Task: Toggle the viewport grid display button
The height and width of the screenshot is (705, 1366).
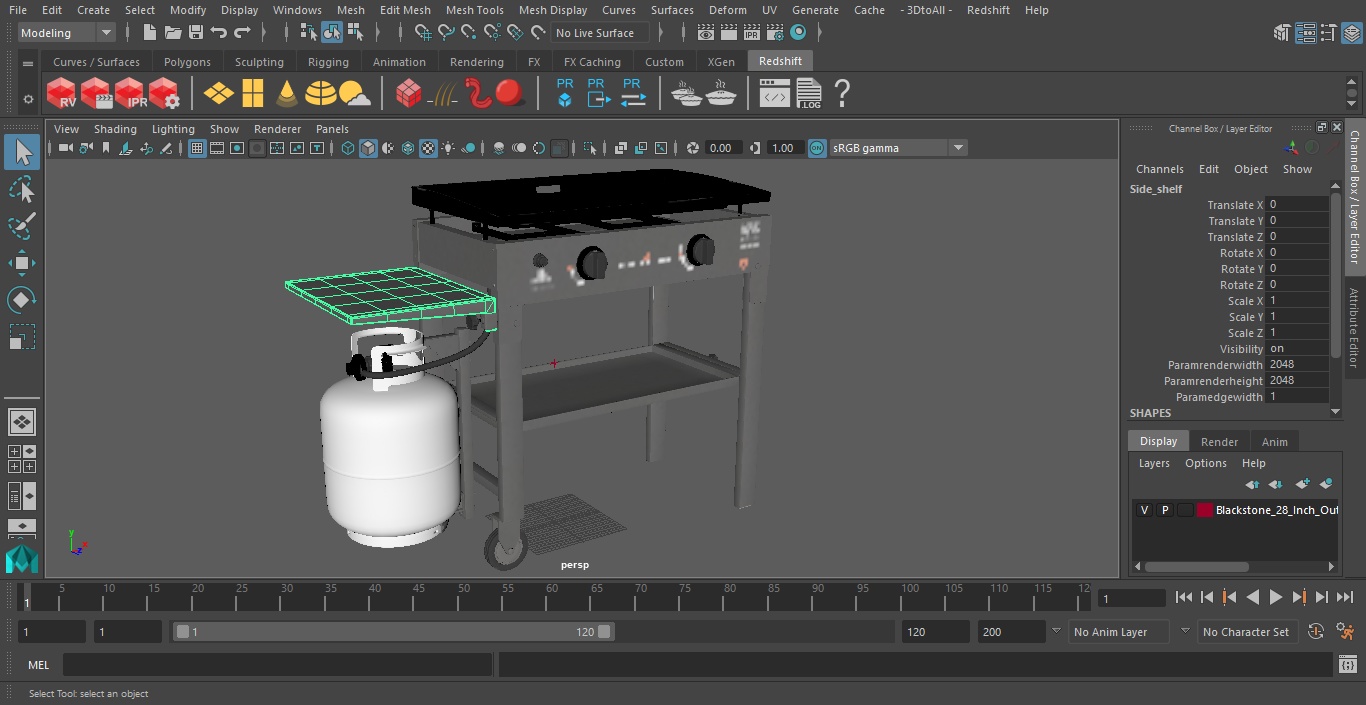Action: click(197, 148)
